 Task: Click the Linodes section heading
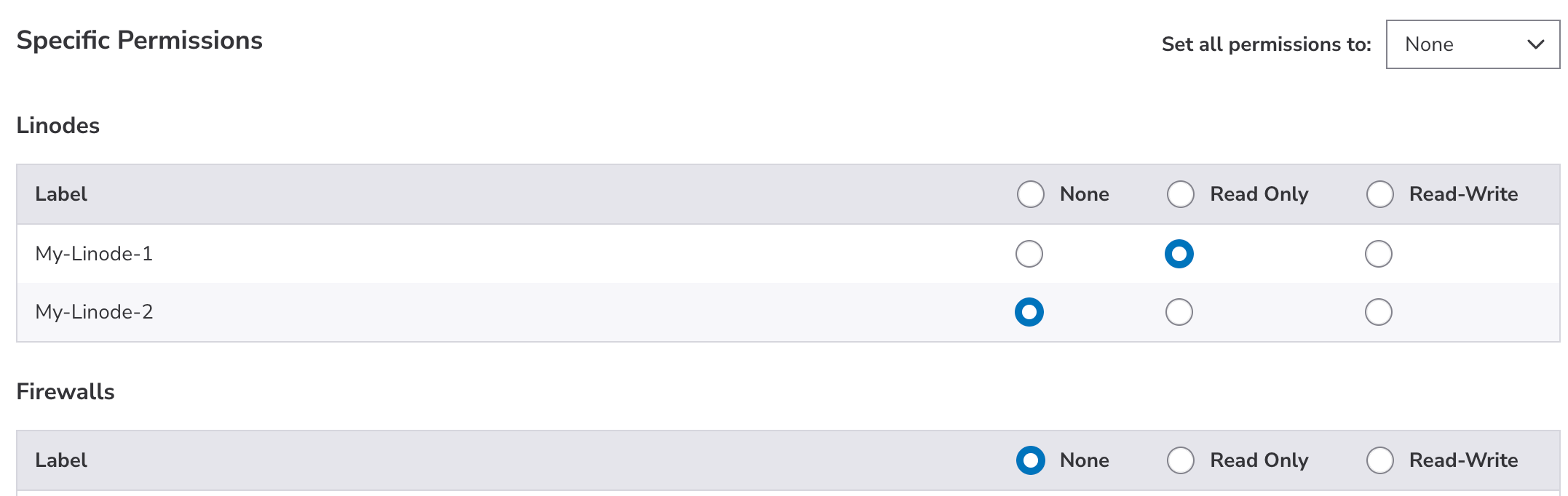[x=58, y=126]
